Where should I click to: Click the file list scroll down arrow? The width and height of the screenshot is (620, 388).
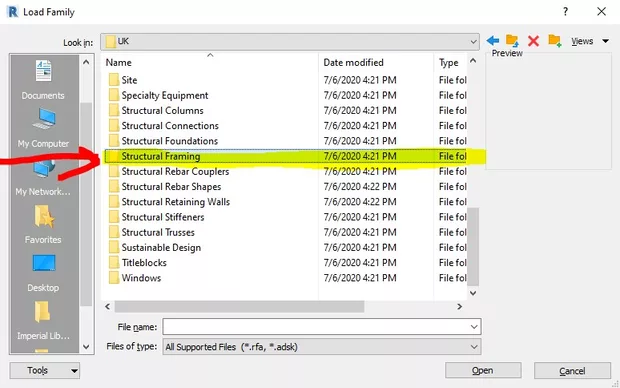click(473, 293)
